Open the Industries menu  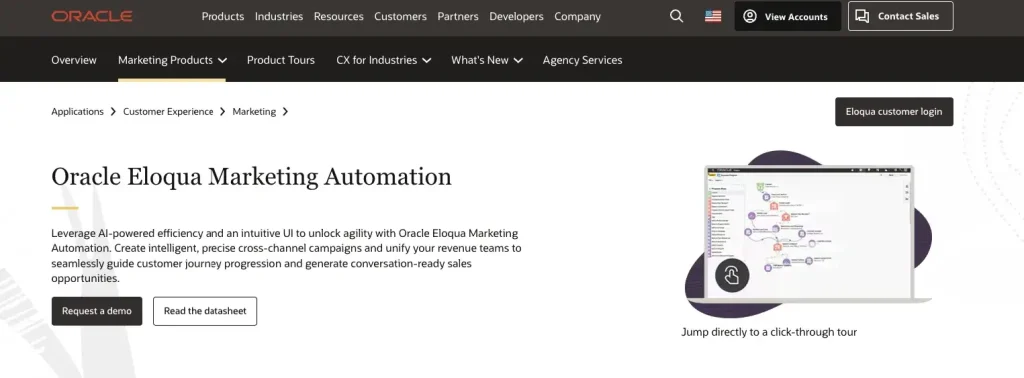point(279,16)
